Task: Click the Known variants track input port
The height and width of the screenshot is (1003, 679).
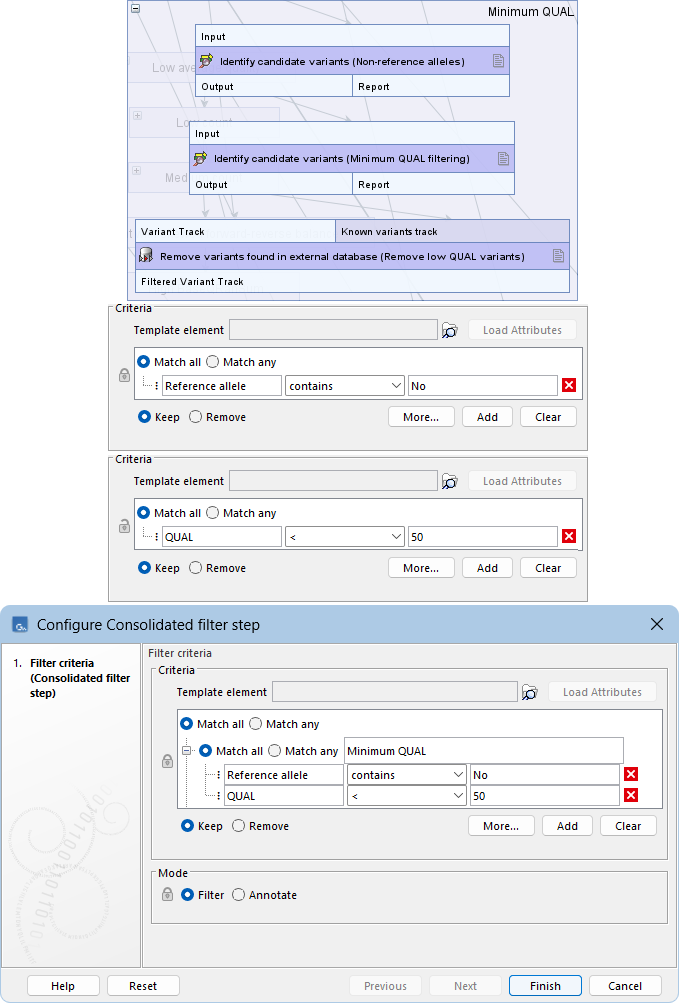Action: [452, 232]
